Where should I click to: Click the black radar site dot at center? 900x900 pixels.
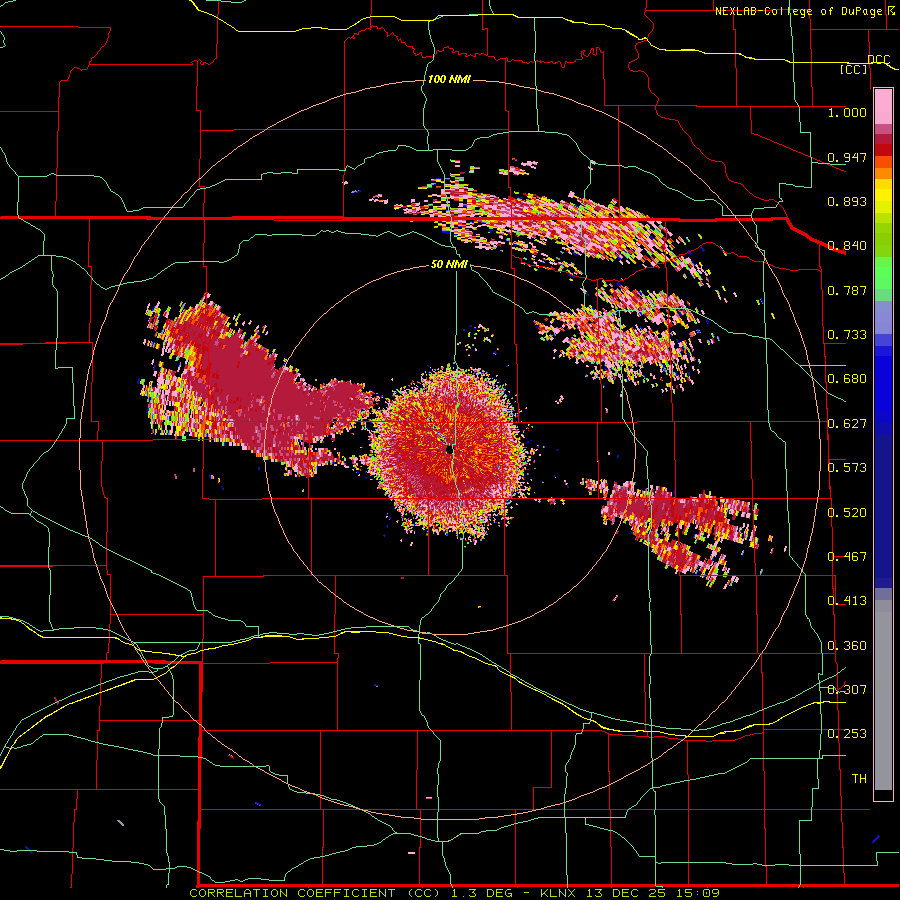point(450,450)
